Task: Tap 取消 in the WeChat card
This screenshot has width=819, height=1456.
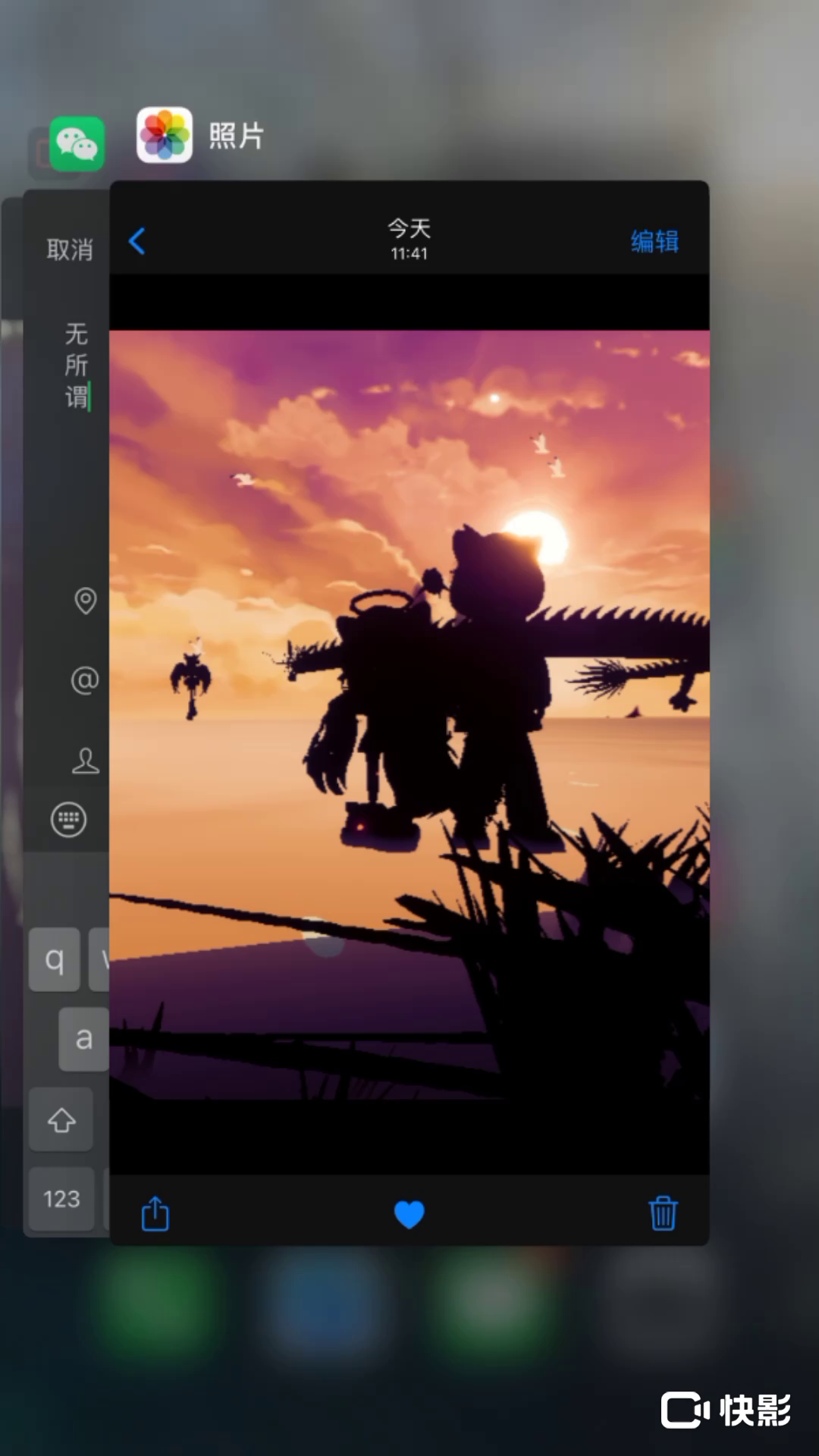Action: pyautogui.click(x=70, y=249)
